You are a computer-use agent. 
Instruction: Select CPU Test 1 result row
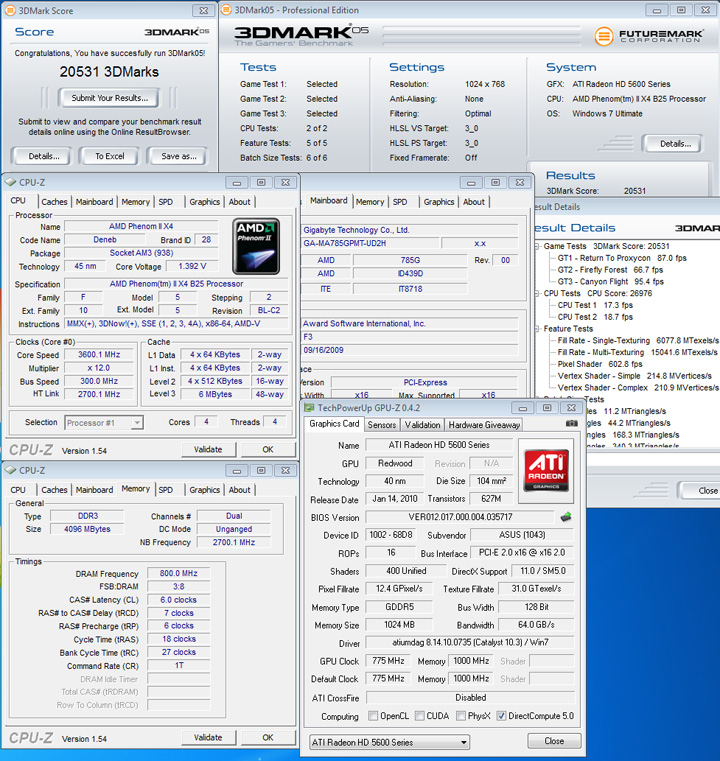pos(595,305)
